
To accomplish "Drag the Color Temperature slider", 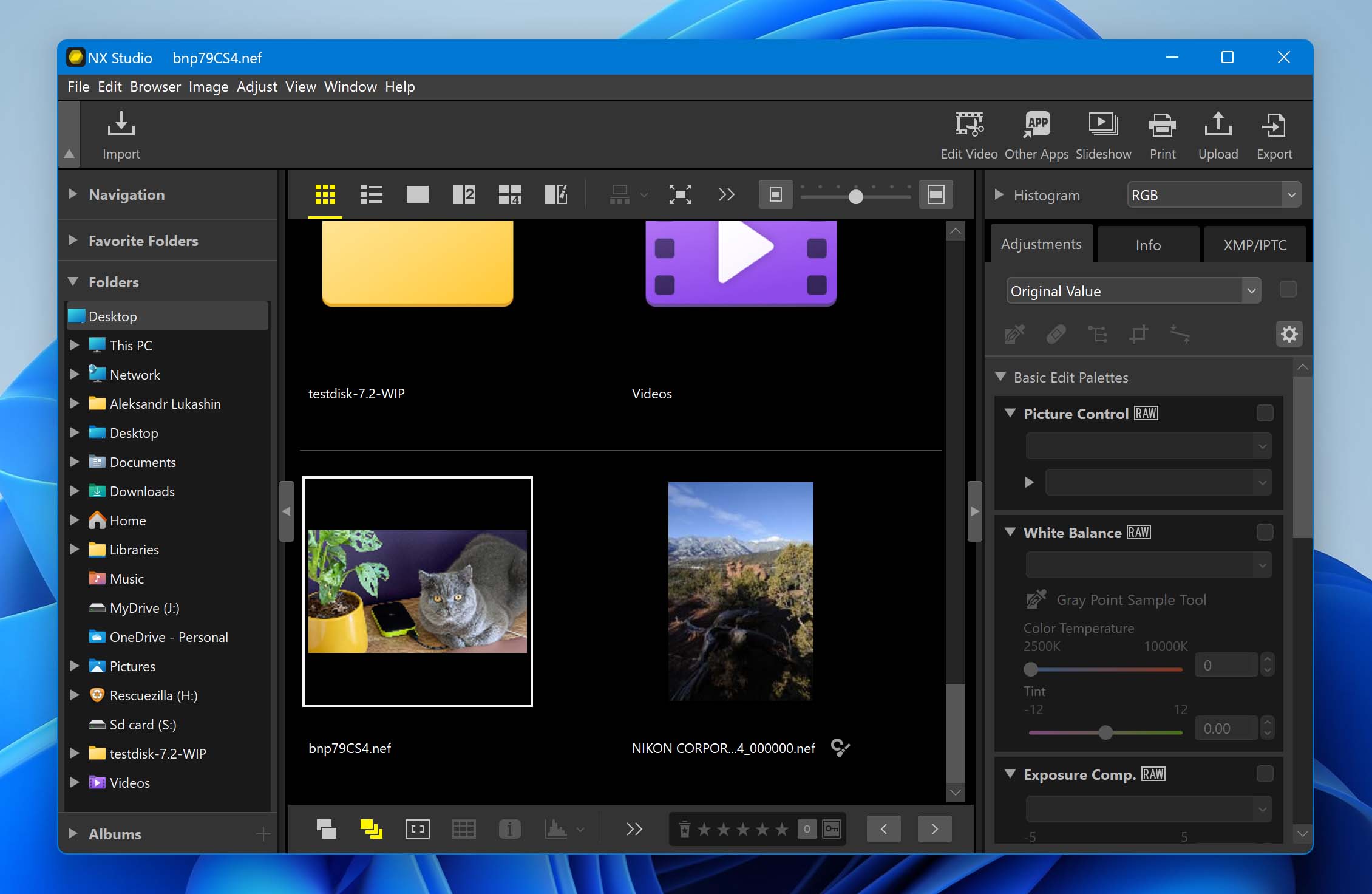I will pyautogui.click(x=1030, y=666).
